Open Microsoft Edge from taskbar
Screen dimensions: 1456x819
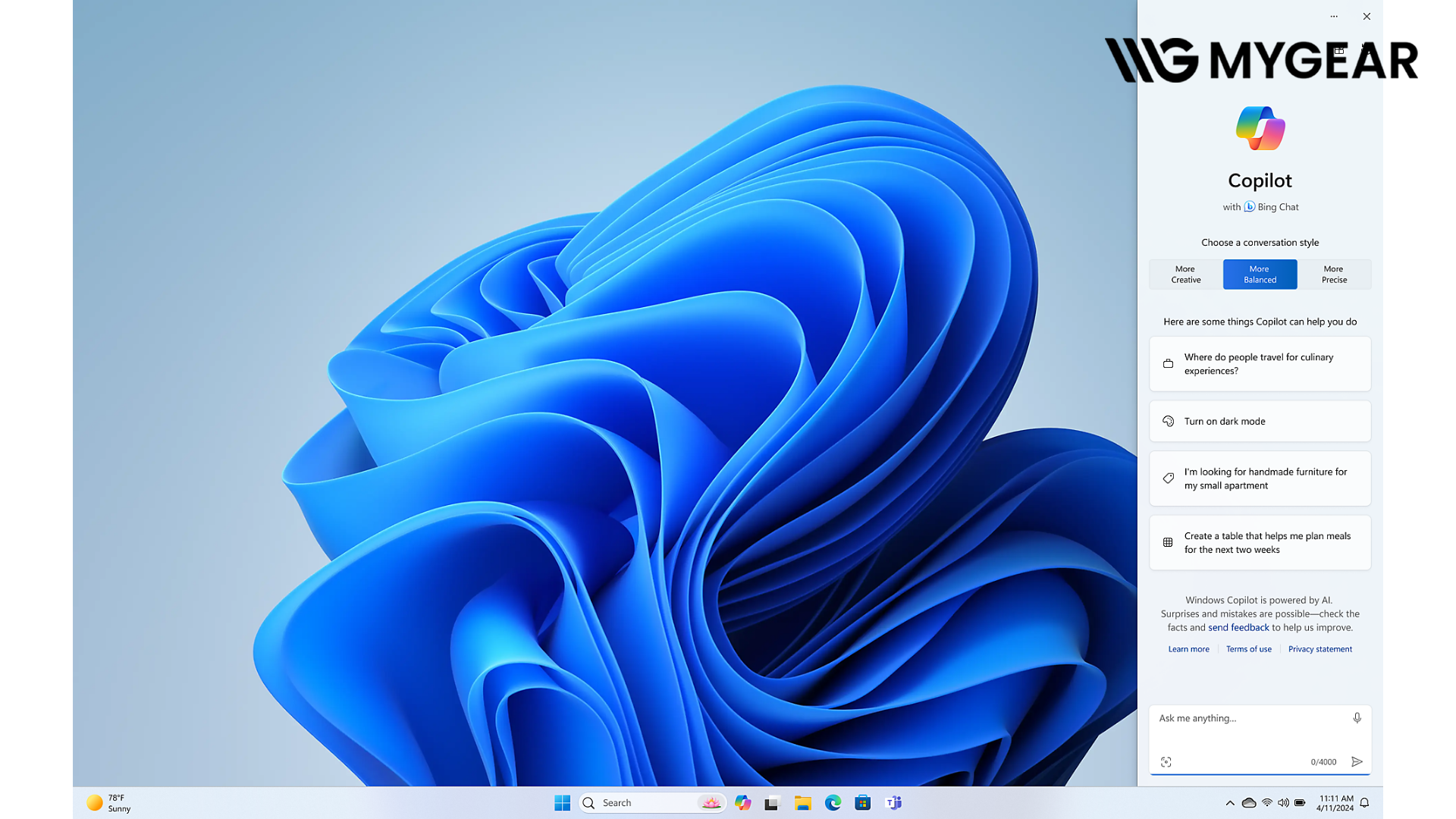click(833, 803)
